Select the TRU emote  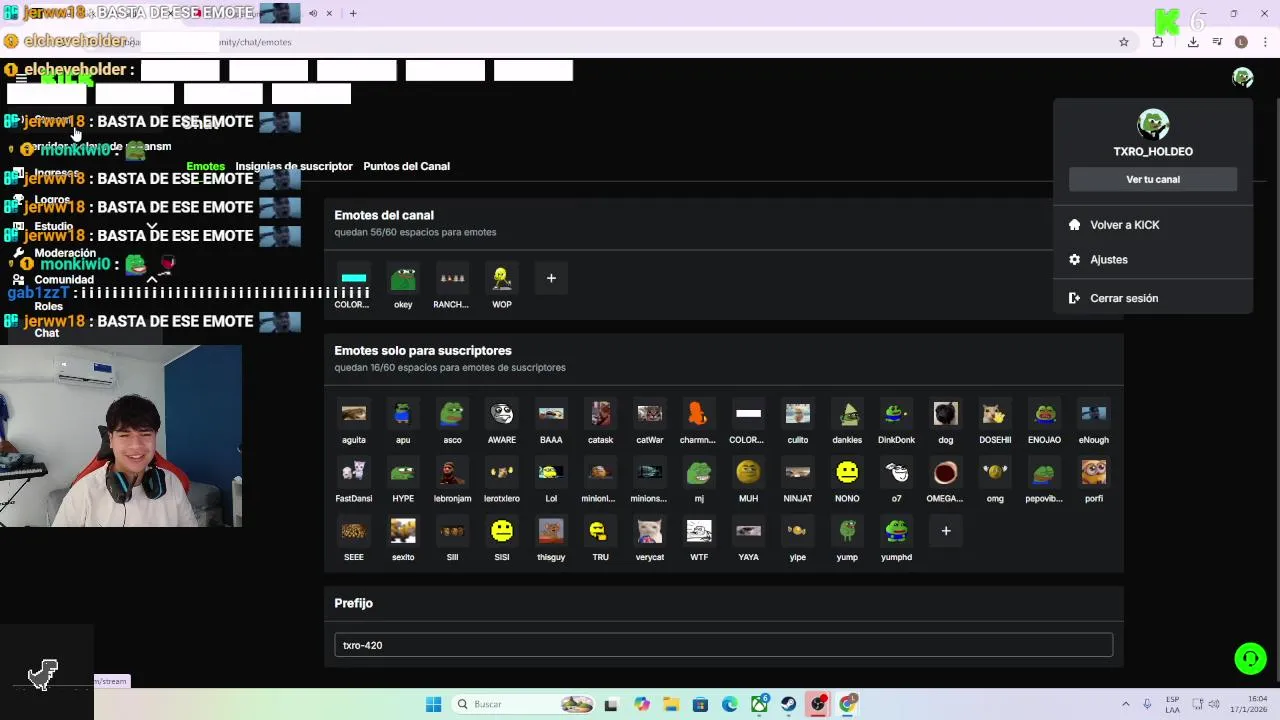pos(600,531)
